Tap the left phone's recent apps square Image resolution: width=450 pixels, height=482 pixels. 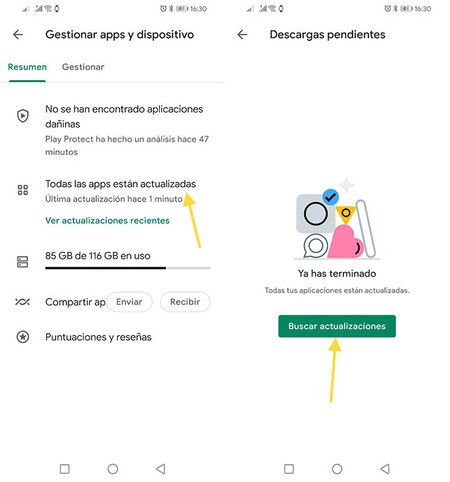coord(65,469)
